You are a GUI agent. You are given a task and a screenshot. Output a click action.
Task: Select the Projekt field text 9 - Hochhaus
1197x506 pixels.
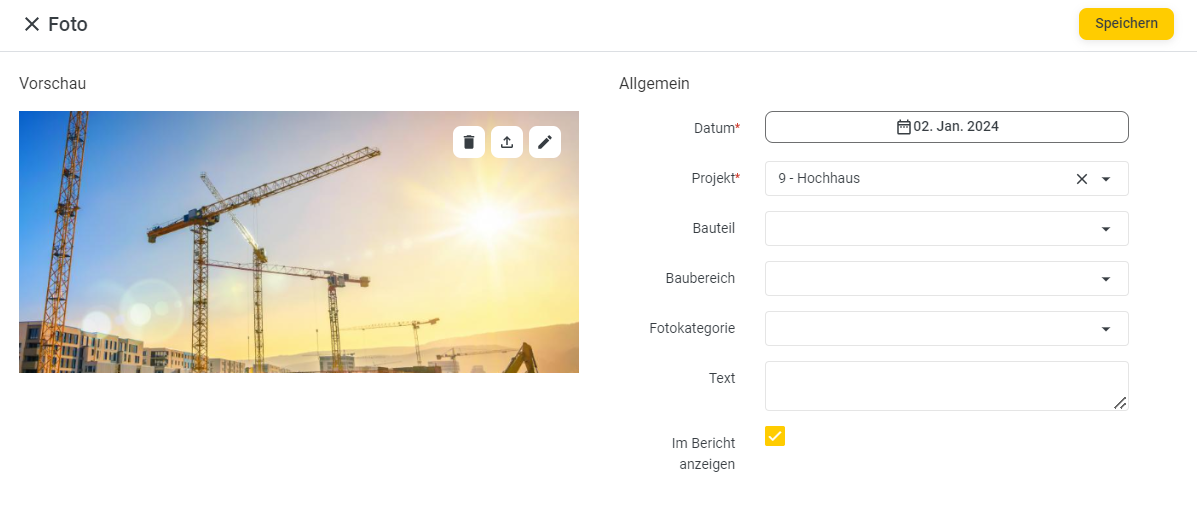819,179
